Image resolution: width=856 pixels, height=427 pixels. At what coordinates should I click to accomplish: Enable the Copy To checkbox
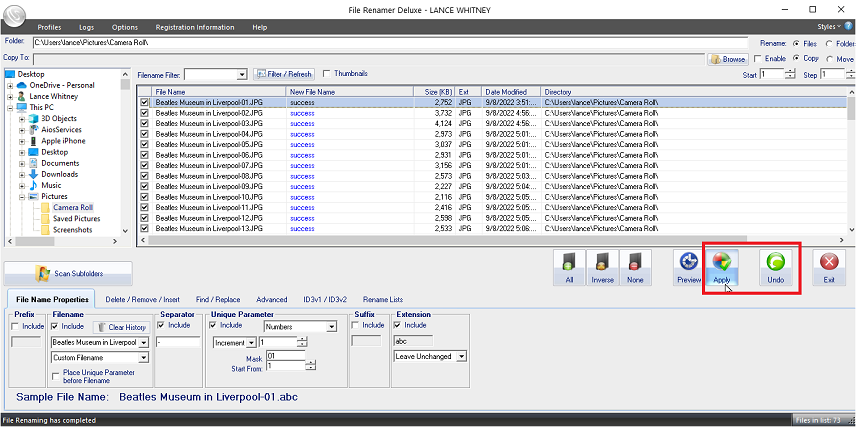tap(758, 58)
